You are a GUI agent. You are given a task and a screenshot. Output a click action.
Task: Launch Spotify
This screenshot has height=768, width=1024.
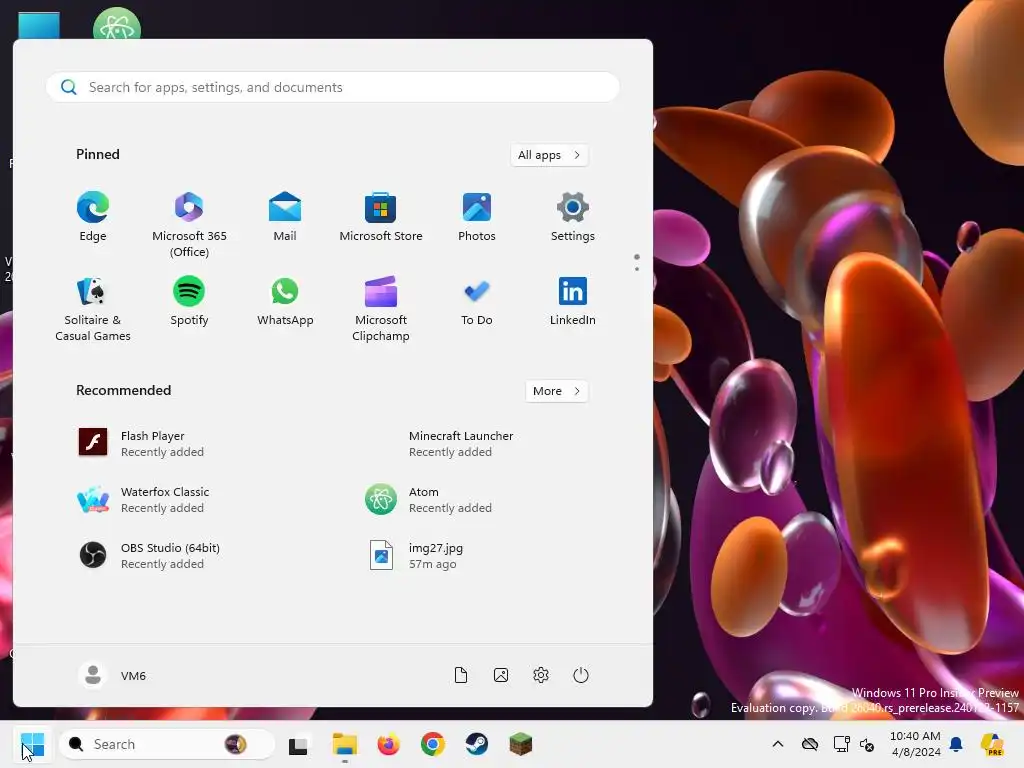(x=189, y=302)
